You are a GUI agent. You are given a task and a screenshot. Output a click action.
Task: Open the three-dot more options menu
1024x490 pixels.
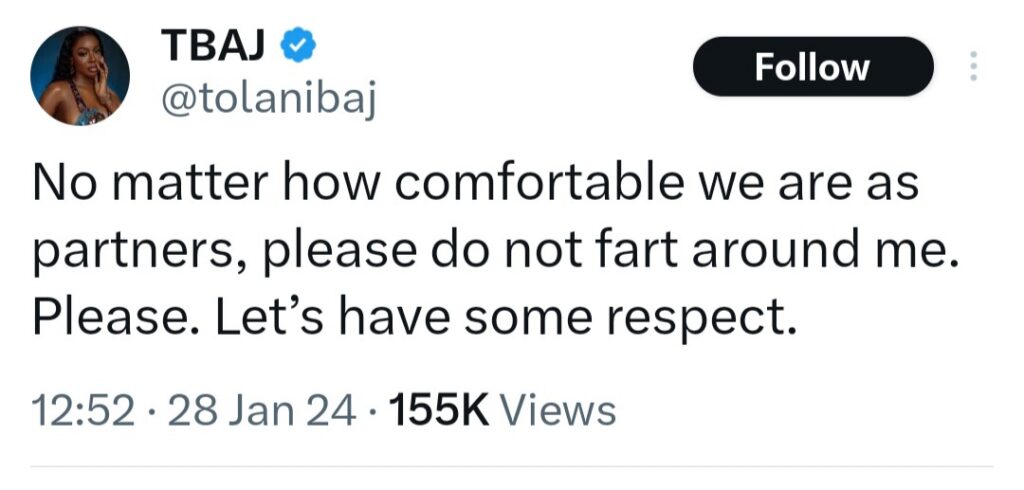pos(975,67)
